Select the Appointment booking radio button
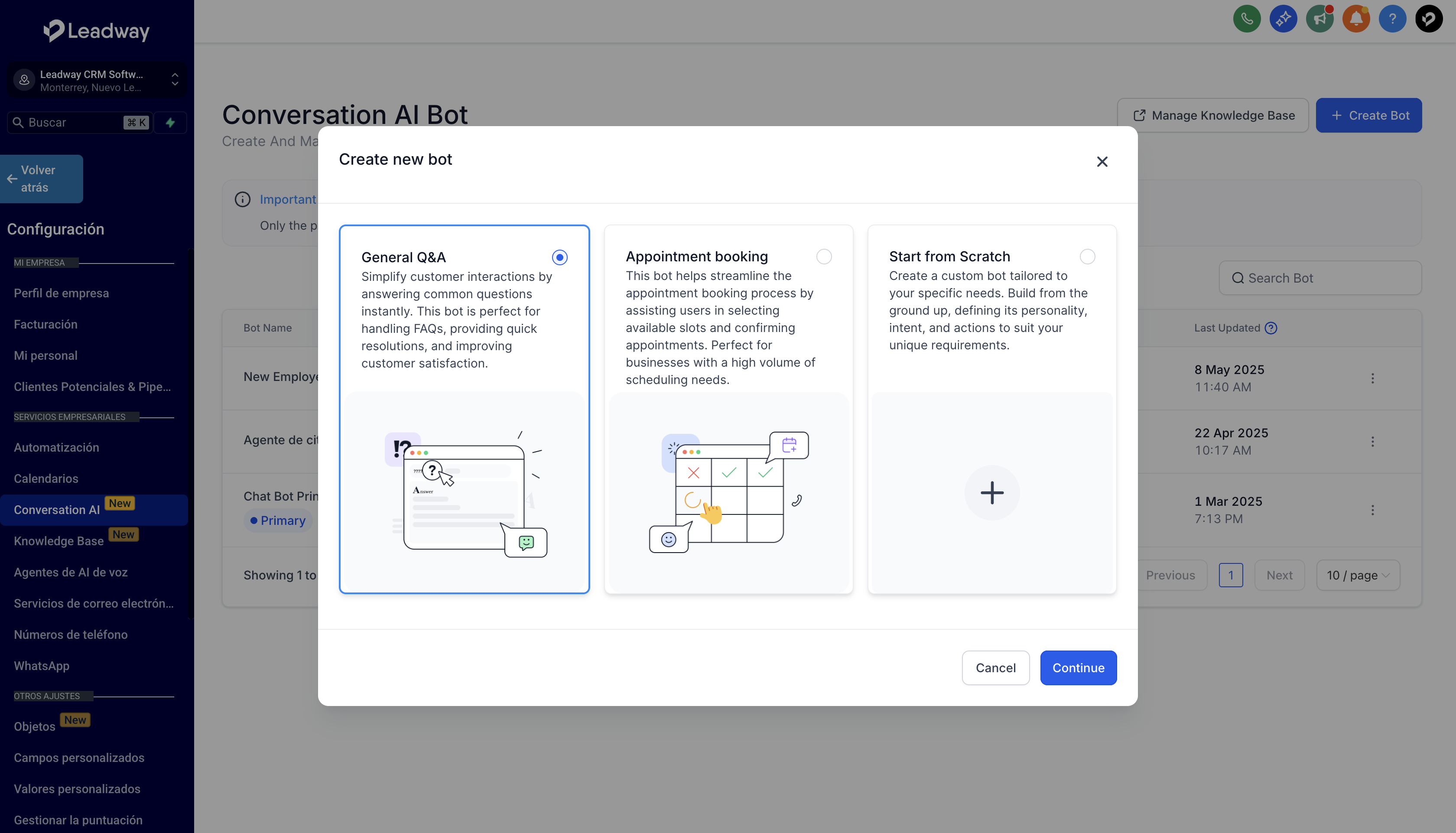 (823, 257)
